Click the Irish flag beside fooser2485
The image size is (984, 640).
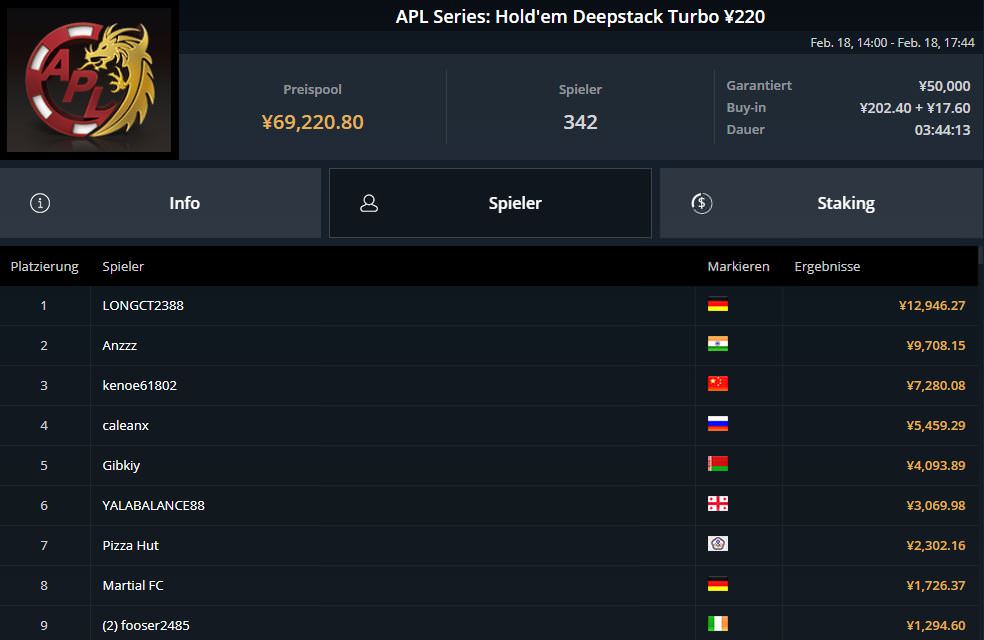click(x=717, y=625)
